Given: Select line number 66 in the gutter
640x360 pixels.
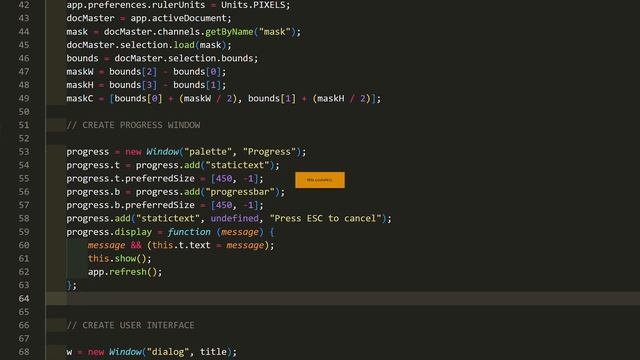Looking at the screenshot, I should click(x=24, y=325).
